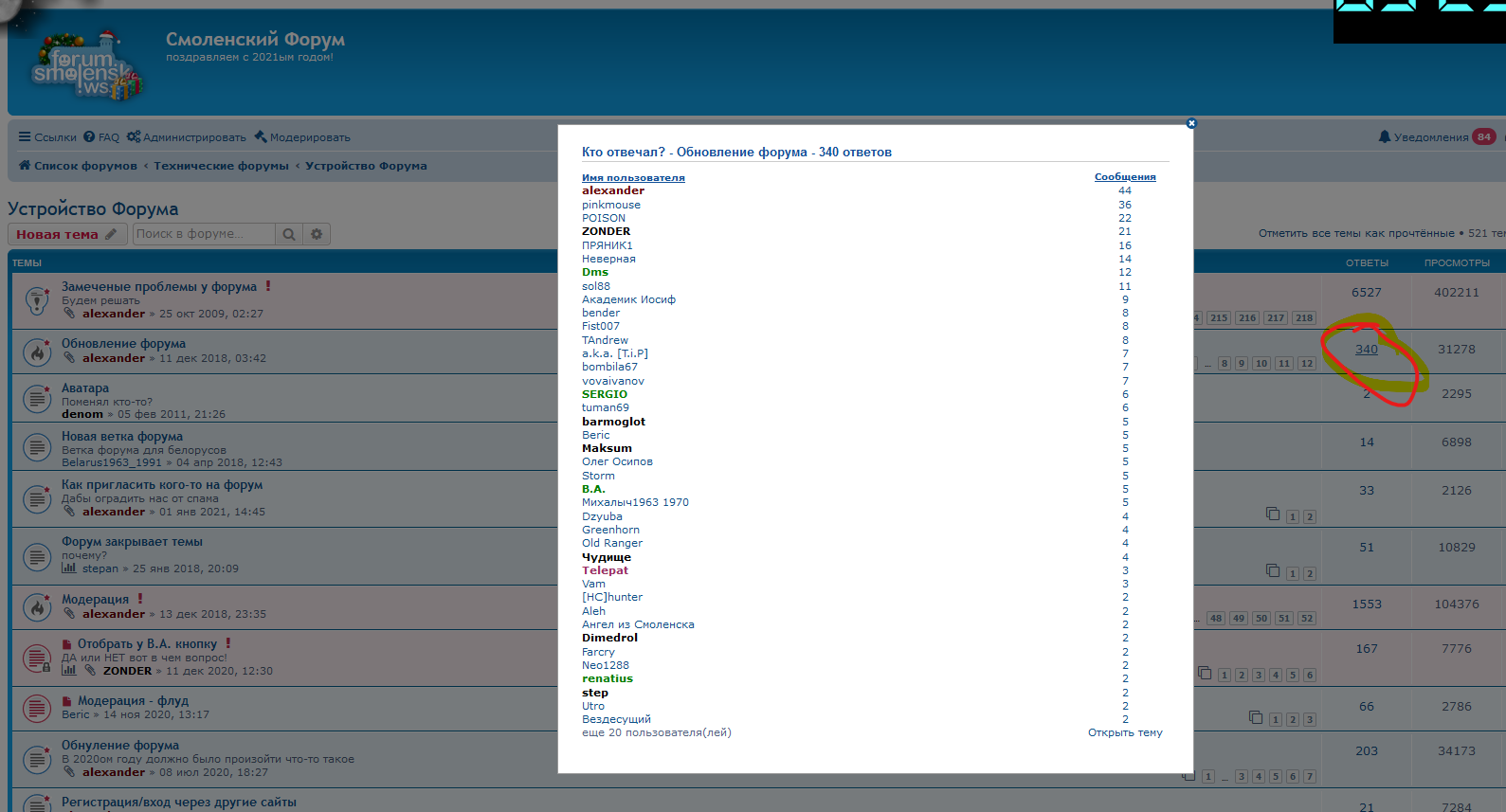The height and width of the screenshot is (812, 1506).
Task: Go to page 7 of Обнуление форума
Action: tap(1310, 777)
